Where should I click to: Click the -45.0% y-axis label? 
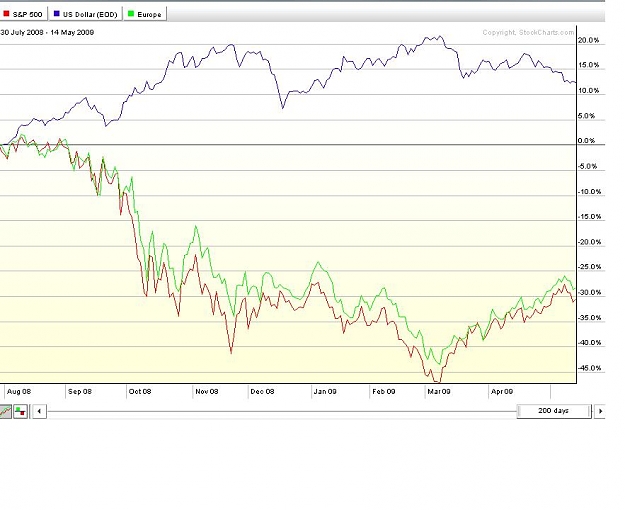(x=590, y=368)
